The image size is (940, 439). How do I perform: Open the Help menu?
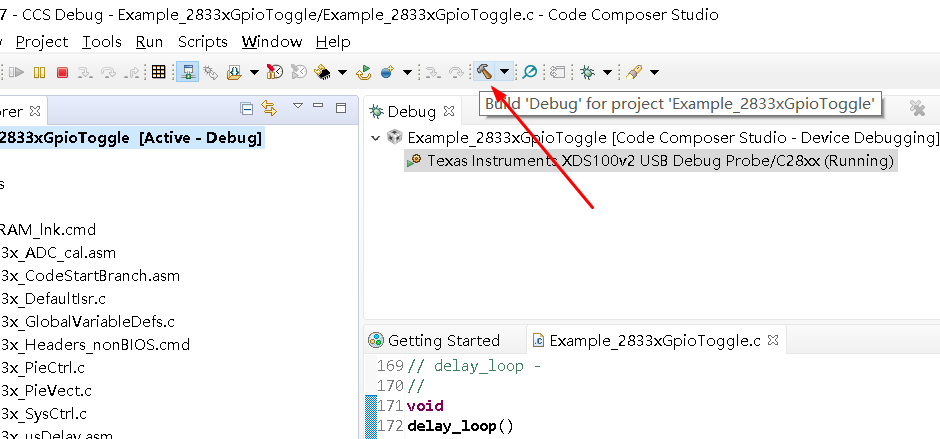333,42
